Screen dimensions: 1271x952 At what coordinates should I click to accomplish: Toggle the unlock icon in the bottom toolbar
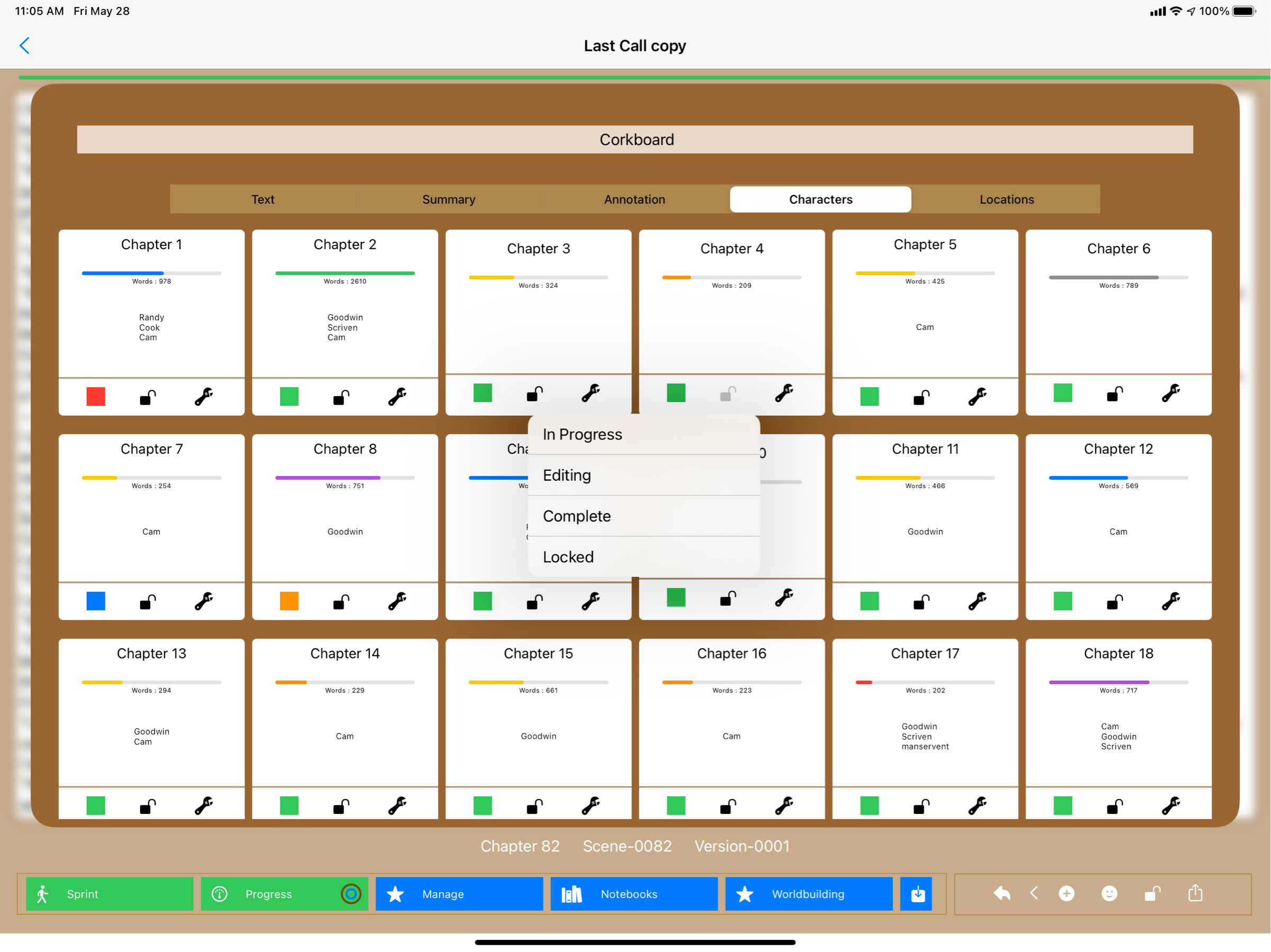(x=1152, y=893)
